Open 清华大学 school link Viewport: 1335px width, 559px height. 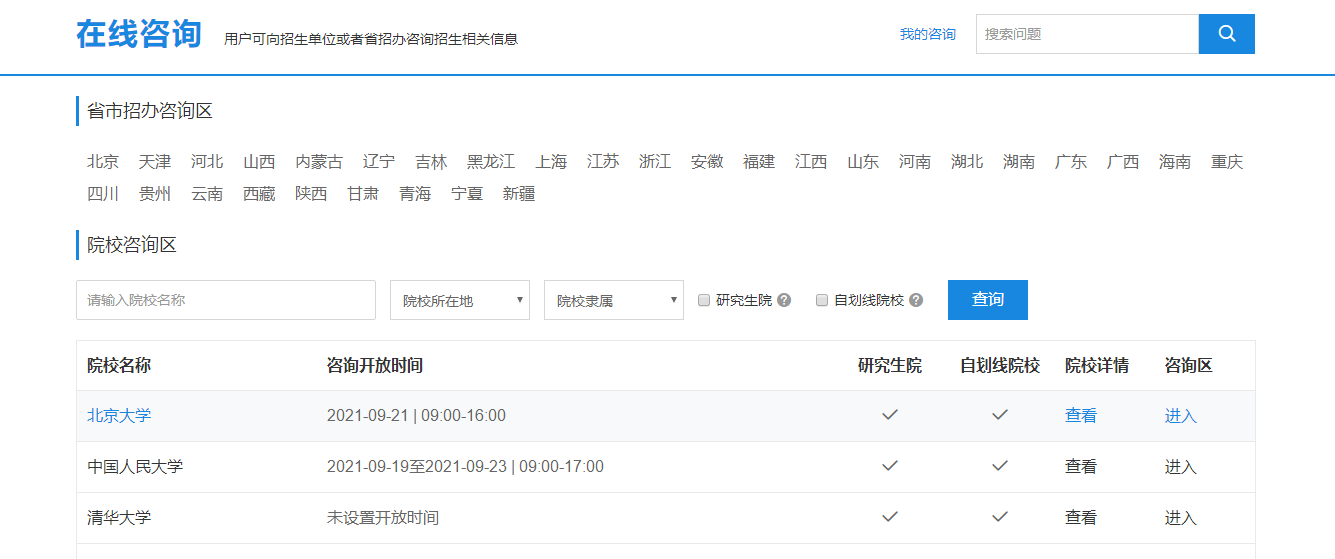tap(119, 518)
